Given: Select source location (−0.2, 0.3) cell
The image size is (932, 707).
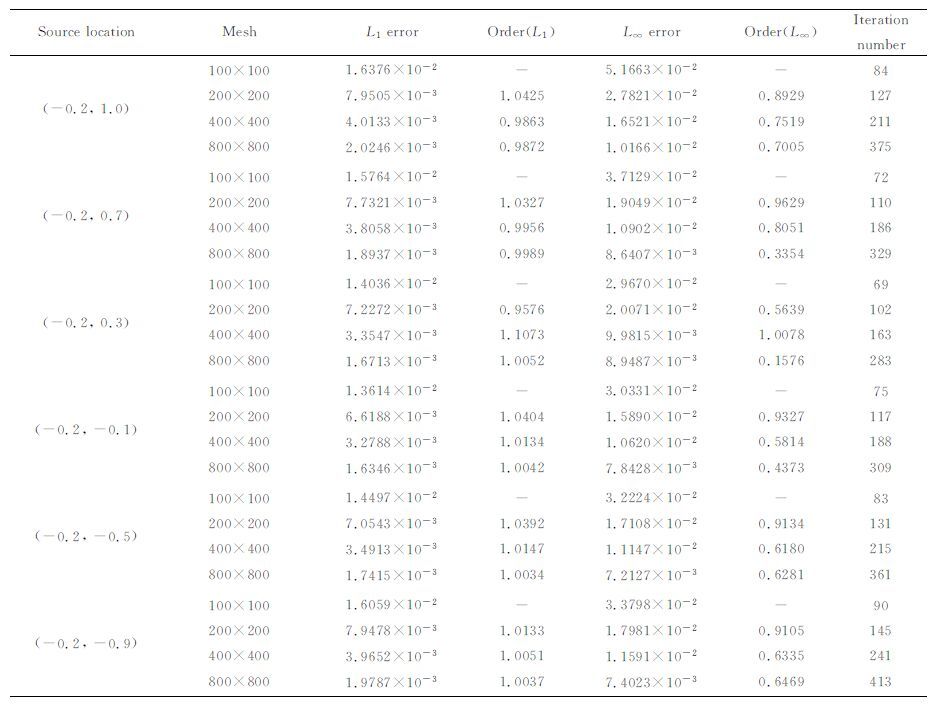Looking at the screenshot, I should pos(86,323).
